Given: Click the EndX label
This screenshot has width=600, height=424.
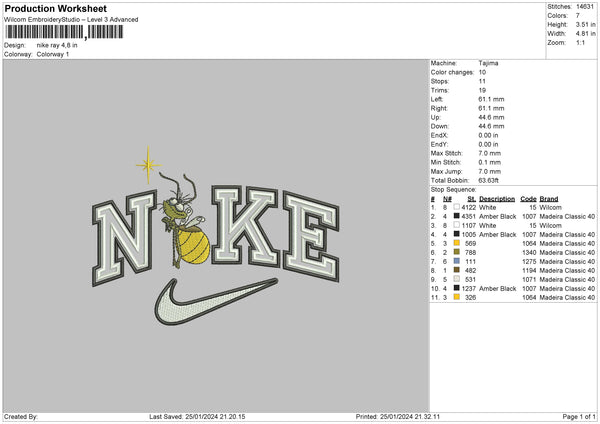Looking at the screenshot, I should [439, 135].
